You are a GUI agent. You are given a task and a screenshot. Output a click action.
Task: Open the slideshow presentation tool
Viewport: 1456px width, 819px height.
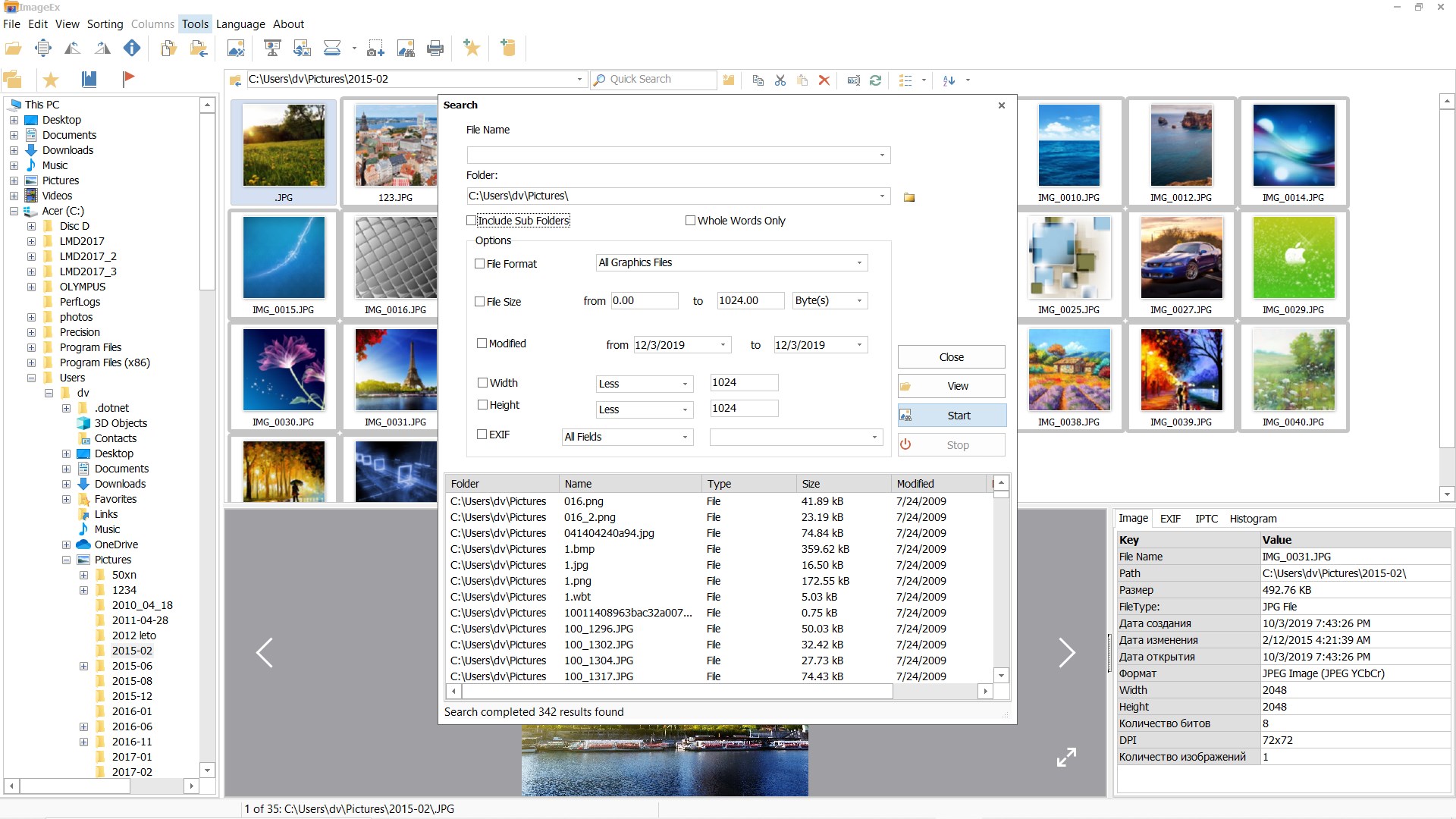(272, 49)
